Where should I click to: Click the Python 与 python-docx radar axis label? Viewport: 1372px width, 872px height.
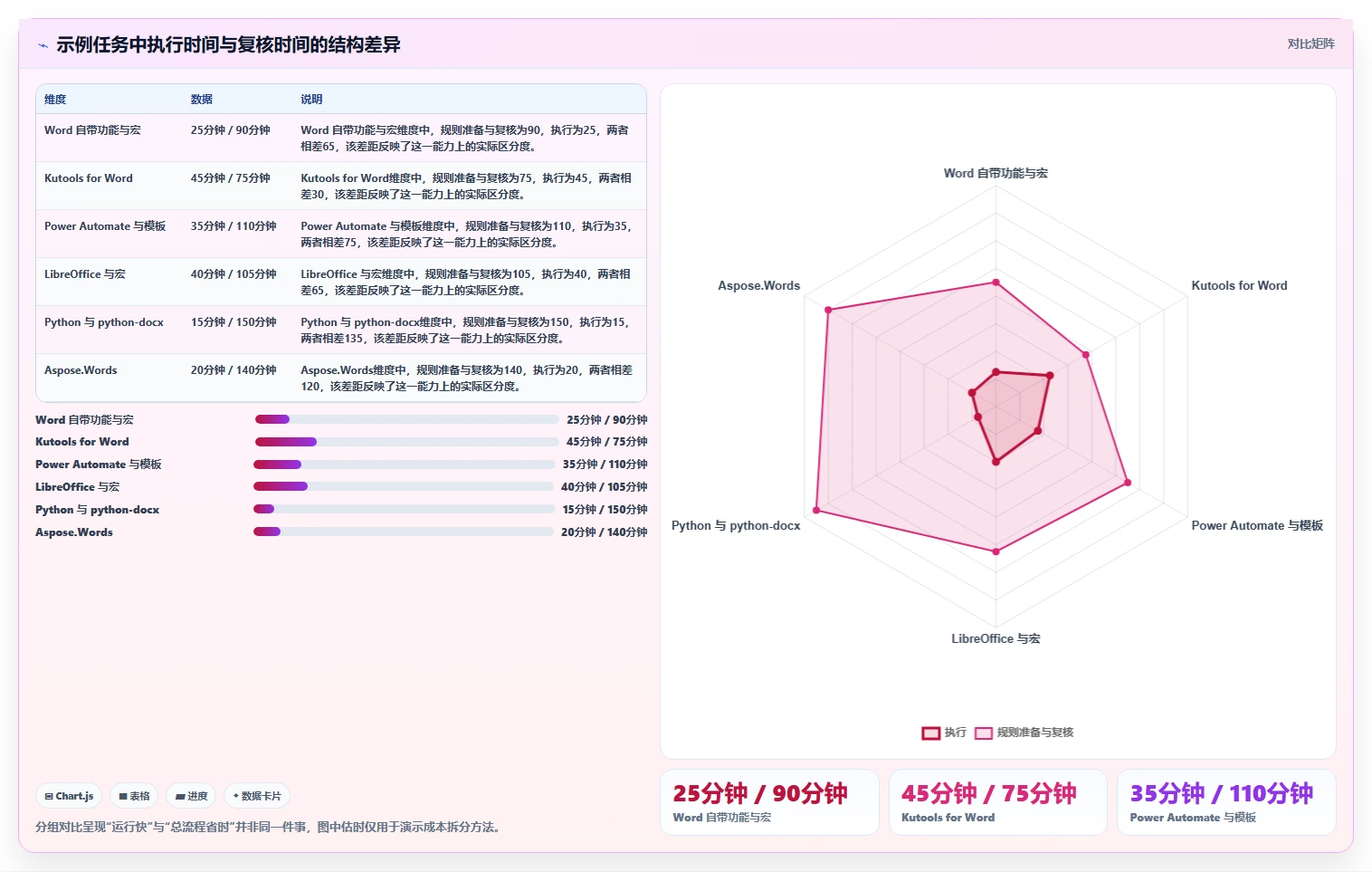point(736,525)
